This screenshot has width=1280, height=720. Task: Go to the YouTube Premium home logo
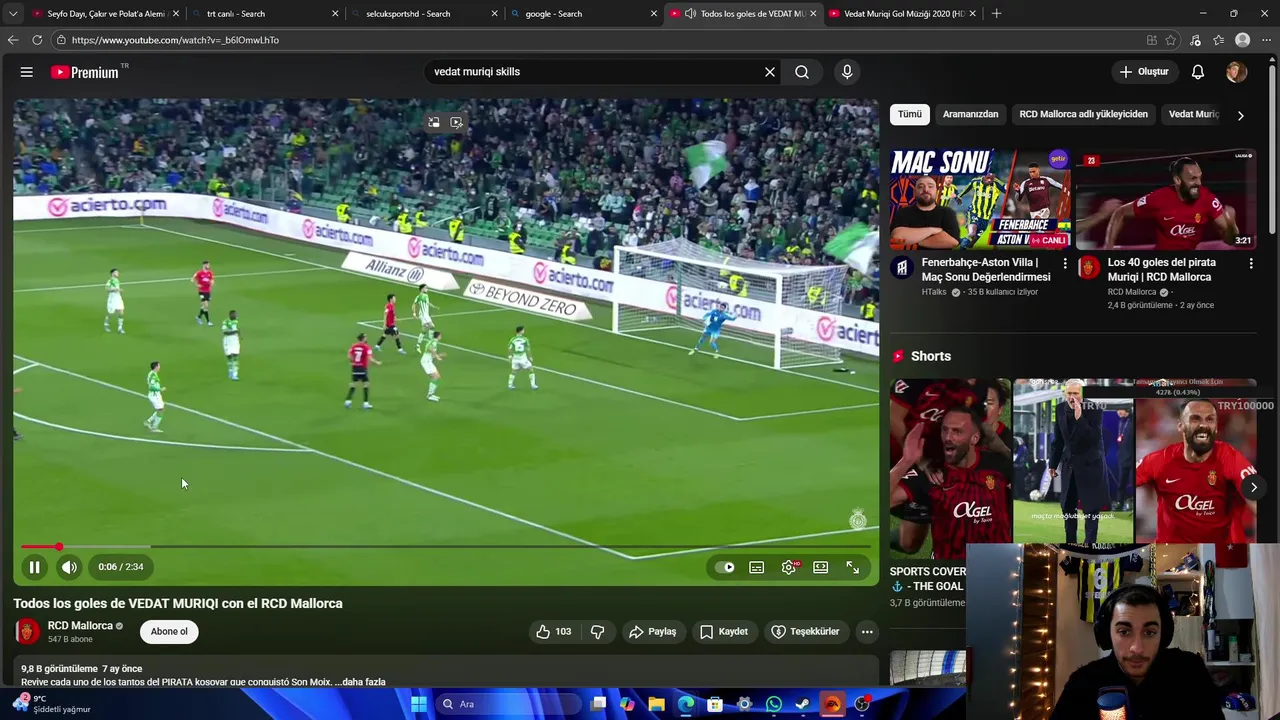[85, 72]
